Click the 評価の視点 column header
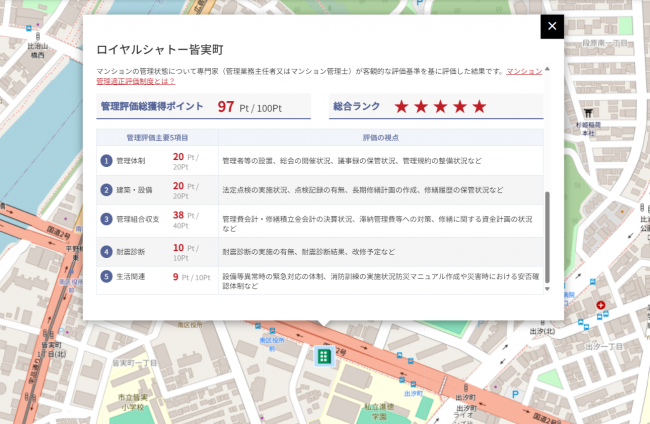The width and height of the screenshot is (650, 424). click(x=379, y=136)
